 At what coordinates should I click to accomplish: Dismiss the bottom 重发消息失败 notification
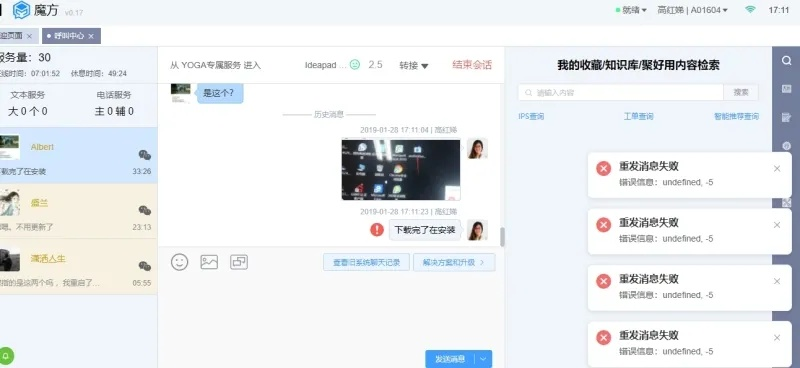[777, 337]
